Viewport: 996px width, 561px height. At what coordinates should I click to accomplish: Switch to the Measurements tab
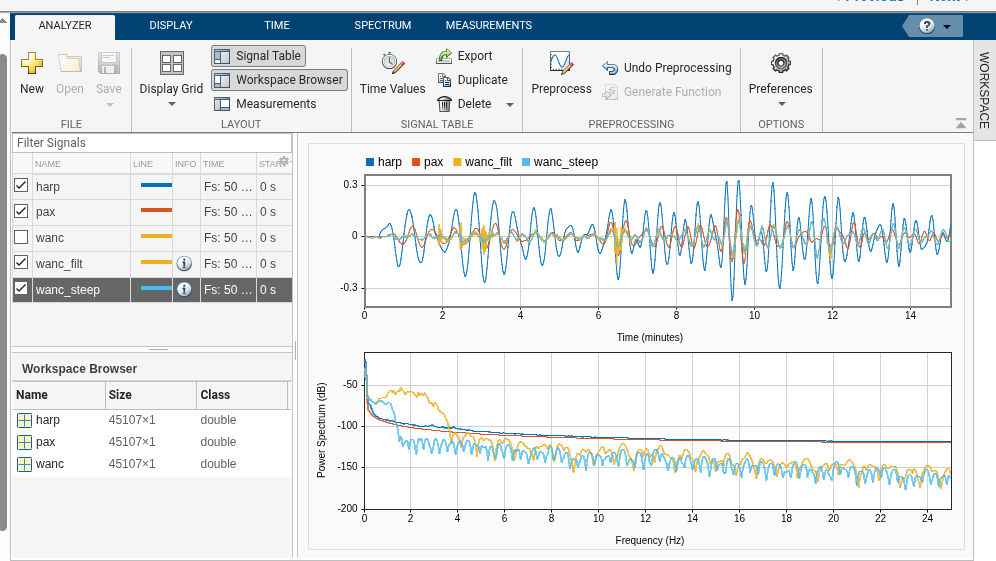488,25
